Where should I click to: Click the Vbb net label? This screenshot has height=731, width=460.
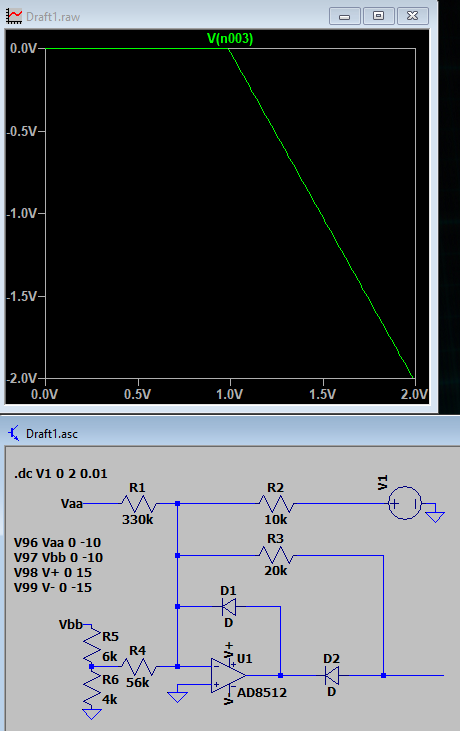pos(71,624)
